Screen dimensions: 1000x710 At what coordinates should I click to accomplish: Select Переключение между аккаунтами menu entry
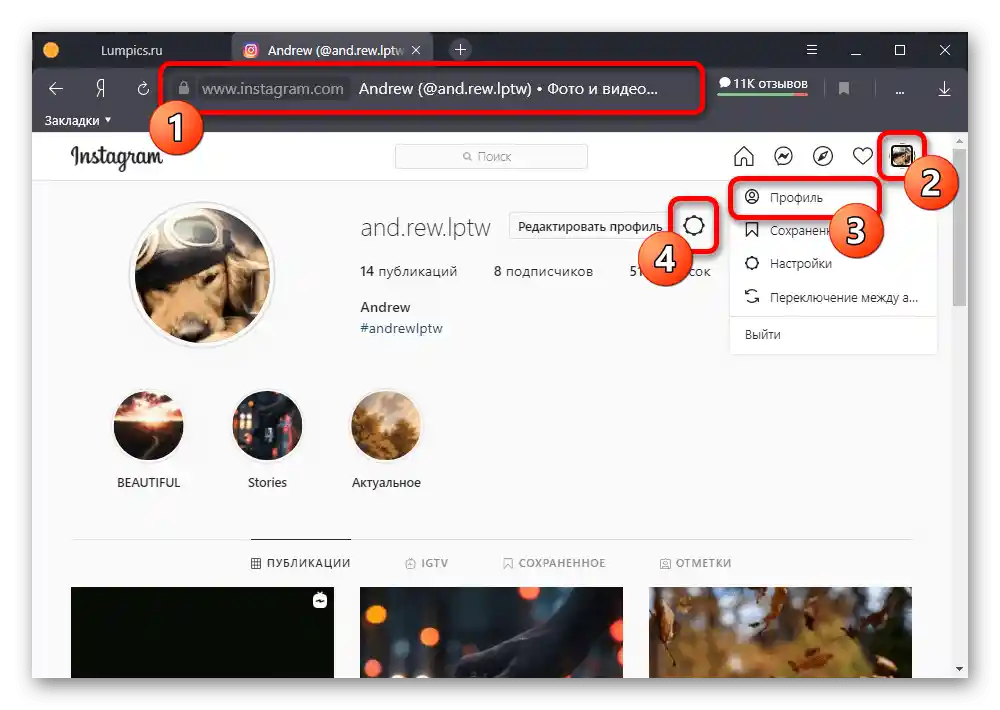click(x=833, y=297)
